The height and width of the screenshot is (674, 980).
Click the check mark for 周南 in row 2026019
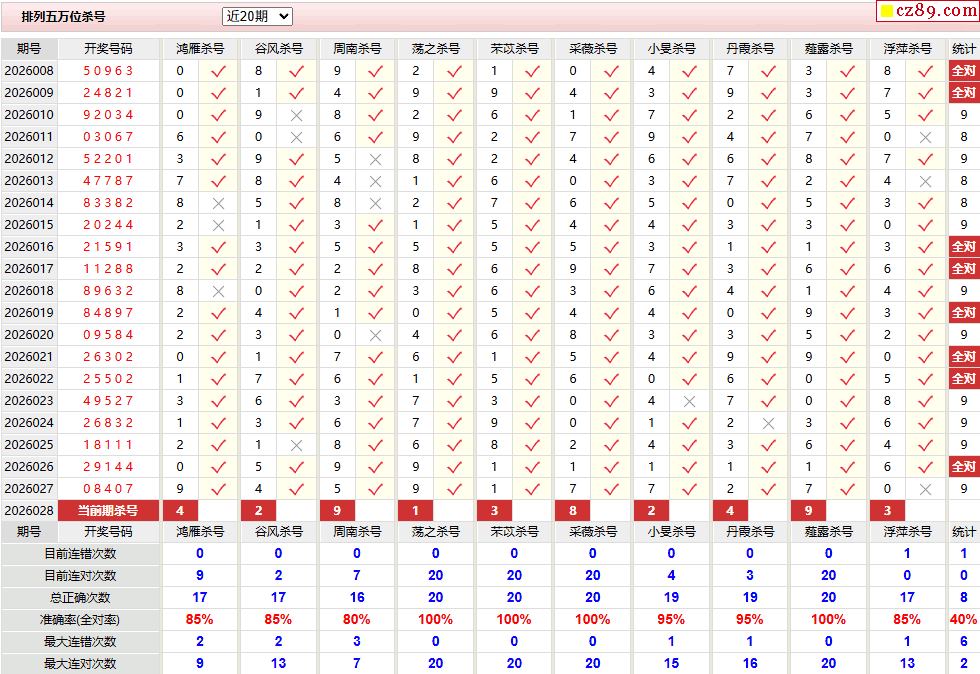[375, 313]
